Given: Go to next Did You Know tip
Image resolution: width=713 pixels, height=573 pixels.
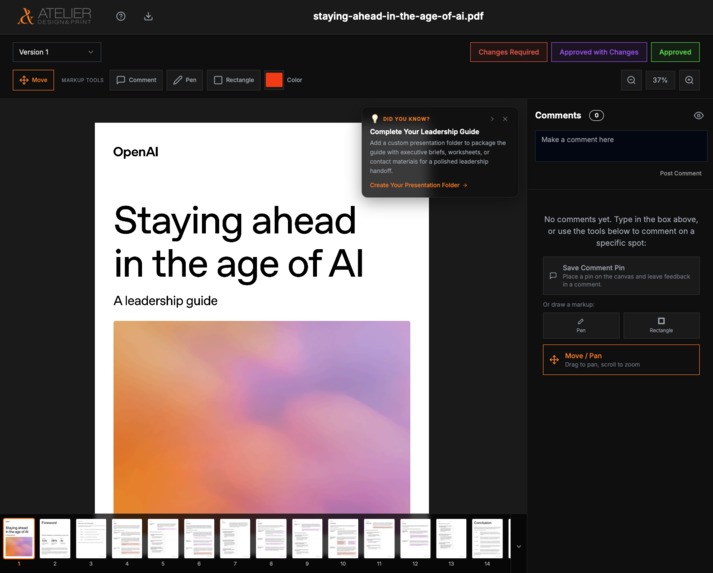Looking at the screenshot, I should coord(492,119).
